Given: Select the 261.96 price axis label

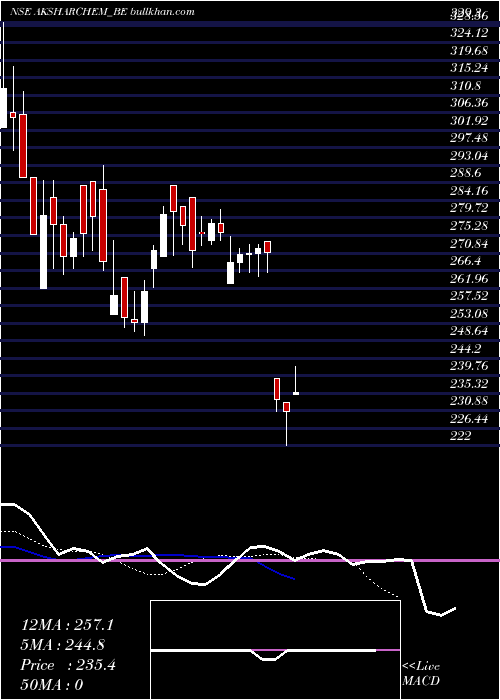Looking at the screenshot, I should pyautogui.click(x=470, y=278).
